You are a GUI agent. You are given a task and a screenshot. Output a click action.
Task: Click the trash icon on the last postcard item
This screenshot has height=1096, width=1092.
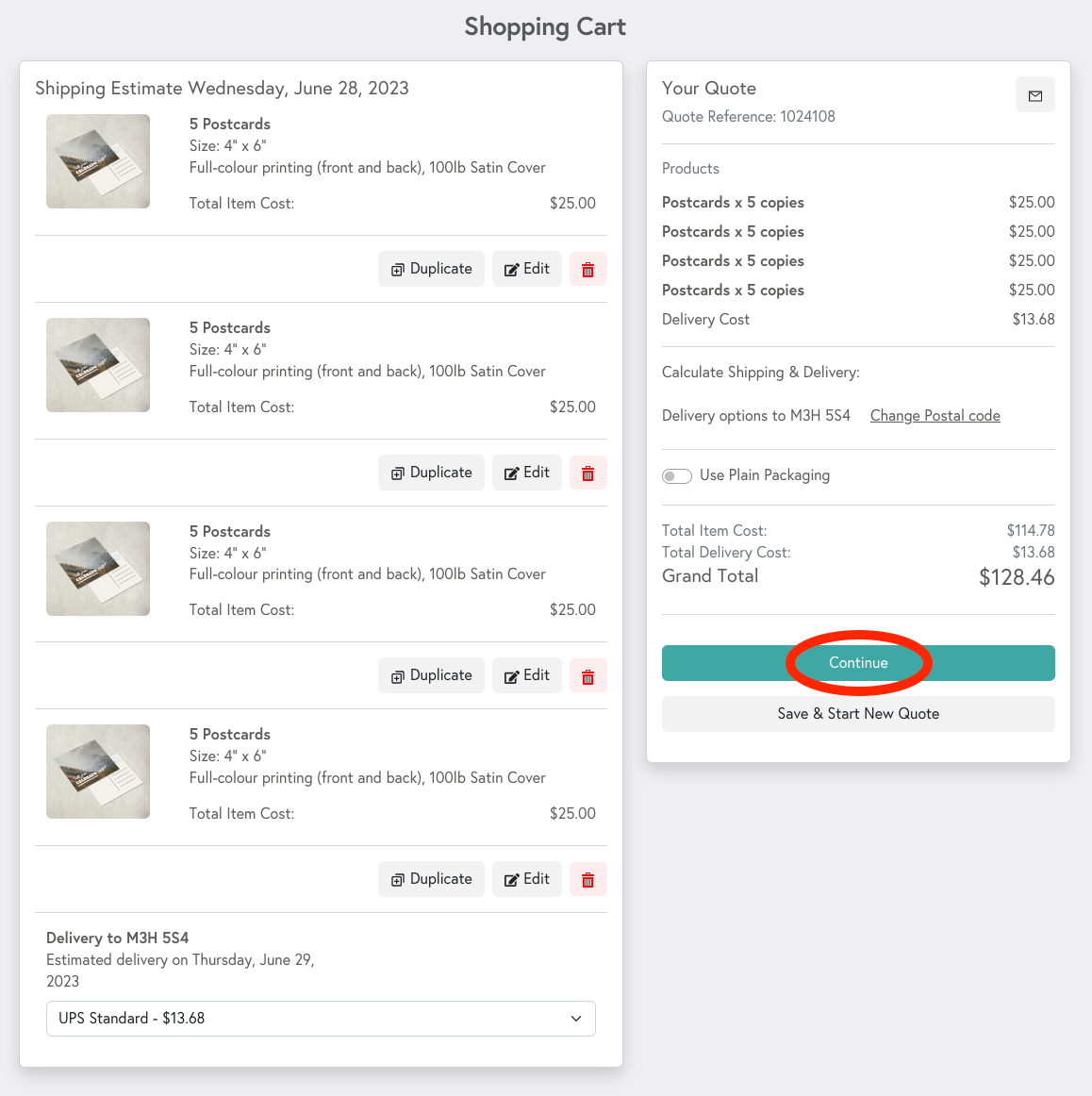point(587,879)
